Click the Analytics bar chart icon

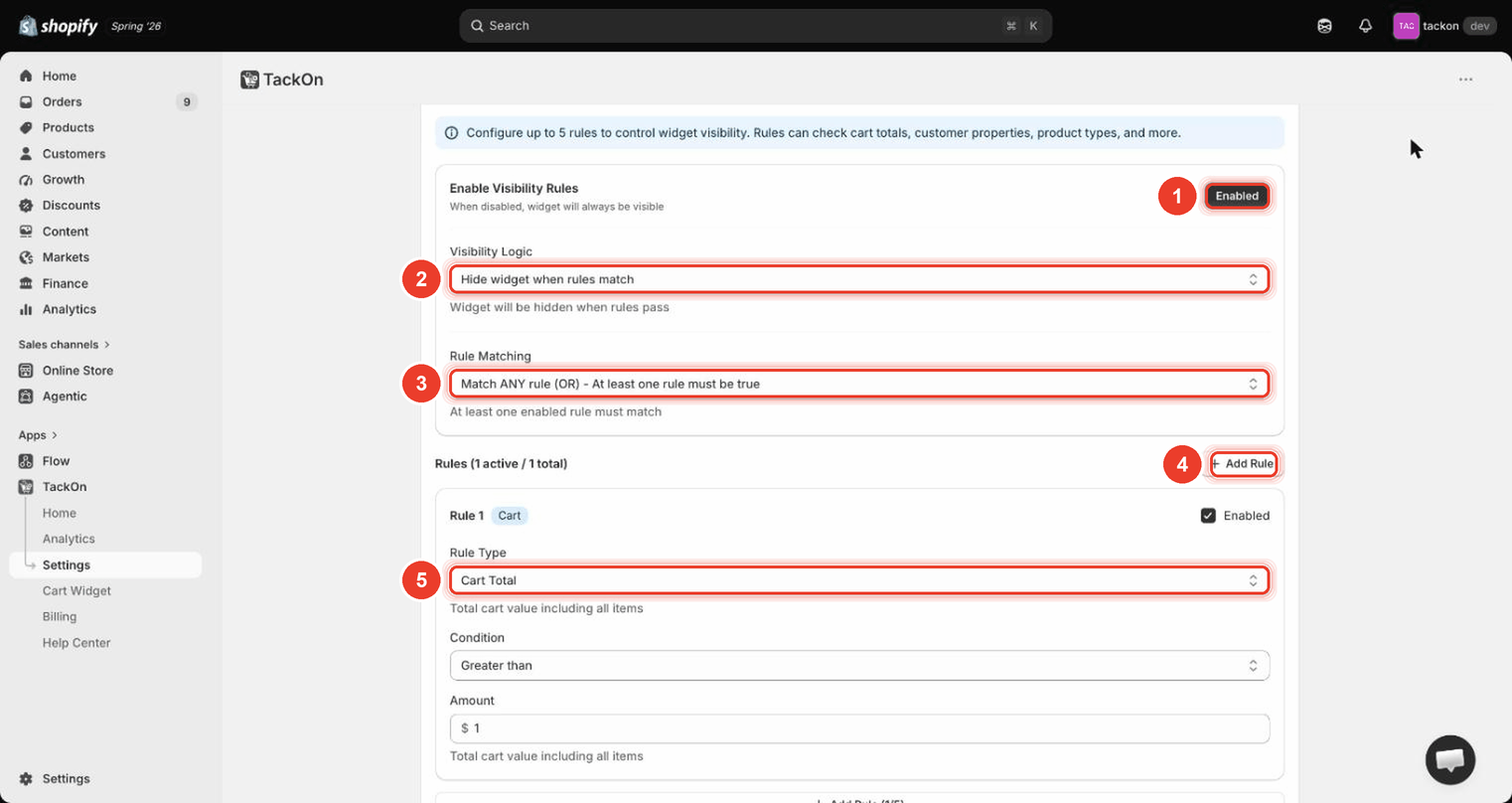pos(26,309)
